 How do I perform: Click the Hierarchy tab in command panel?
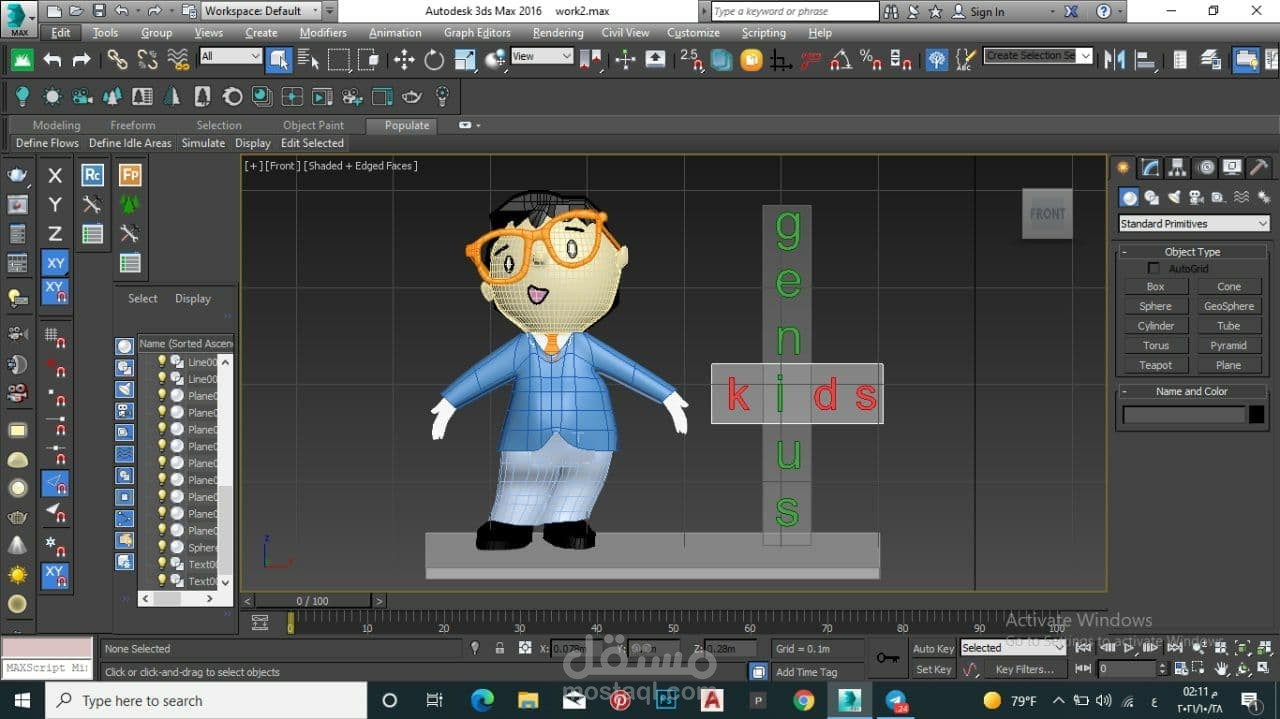(x=1177, y=167)
